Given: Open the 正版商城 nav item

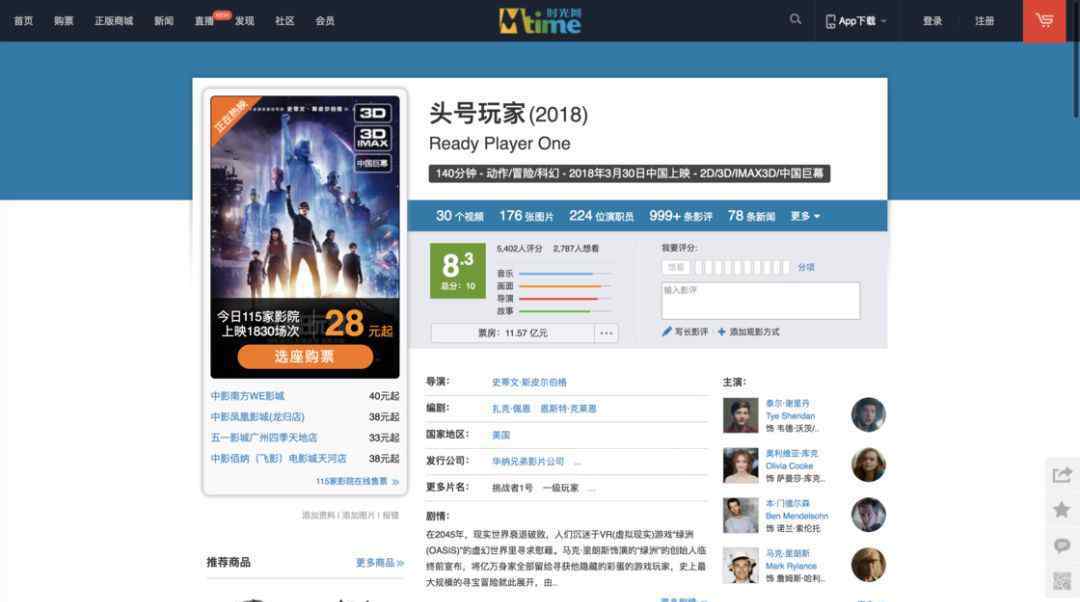Looking at the screenshot, I should [x=114, y=21].
